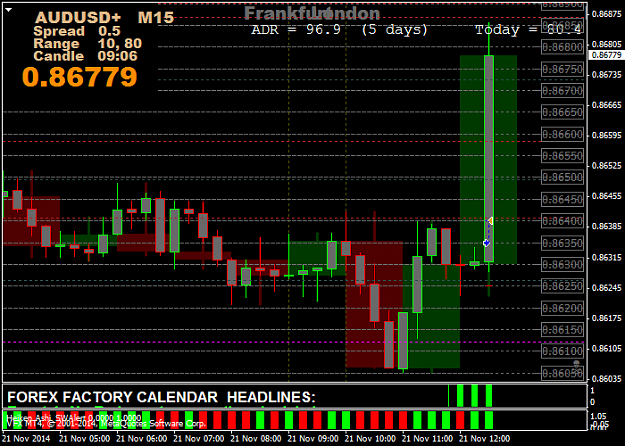The height and width of the screenshot is (446, 625).
Task: Click the Heiken Ashi SWAlert indicator label
Action: click(x=74, y=417)
